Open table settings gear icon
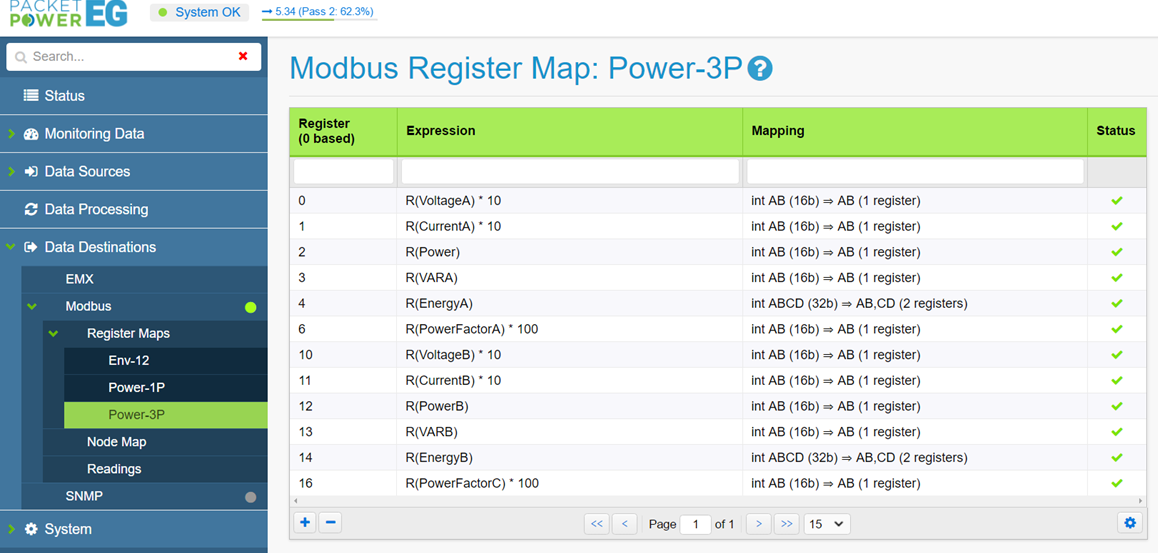Viewport: 1158px width, 553px height. pyautogui.click(x=1130, y=523)
